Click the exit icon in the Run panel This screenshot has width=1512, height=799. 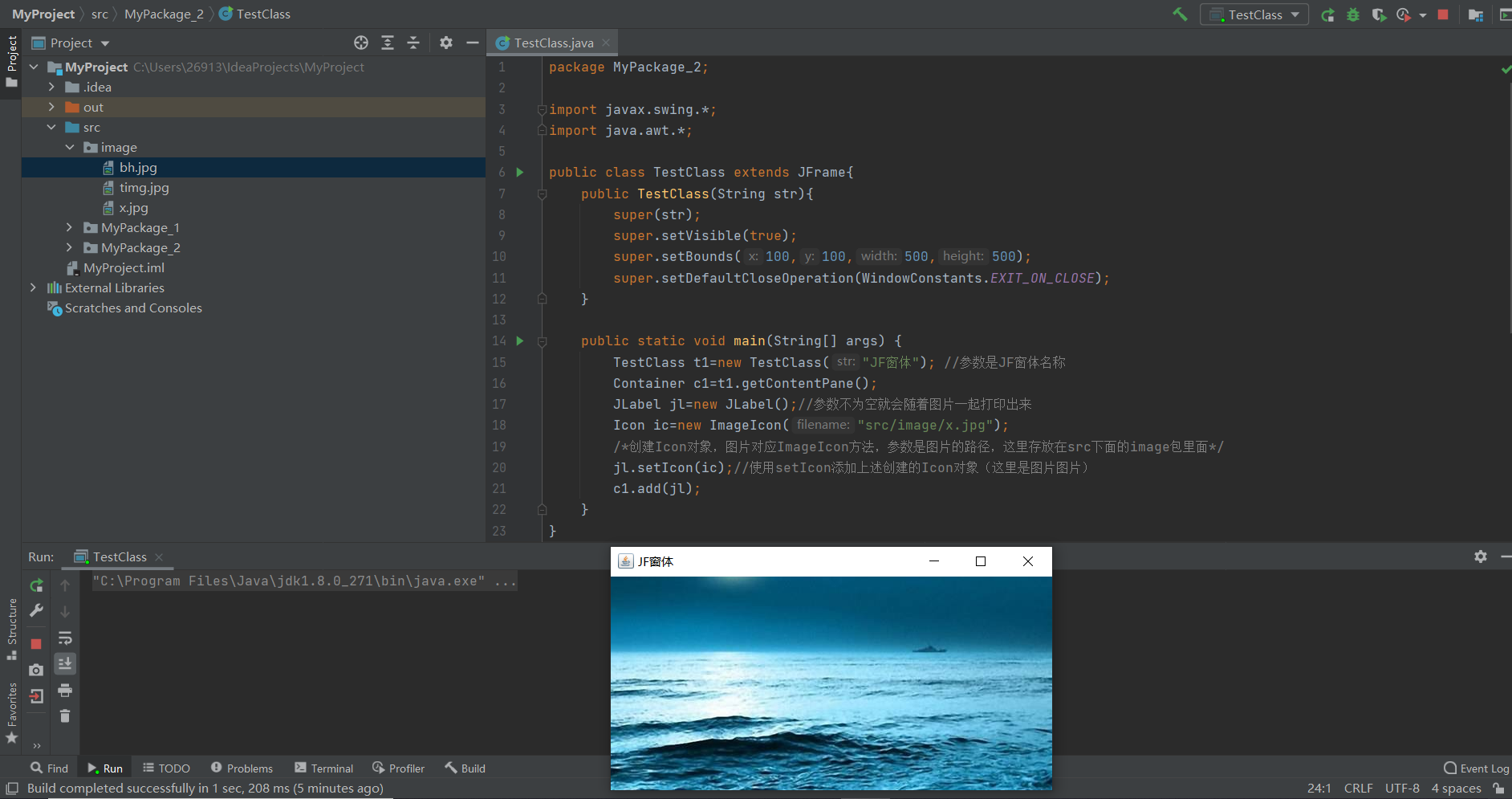(x=36, y=696)
